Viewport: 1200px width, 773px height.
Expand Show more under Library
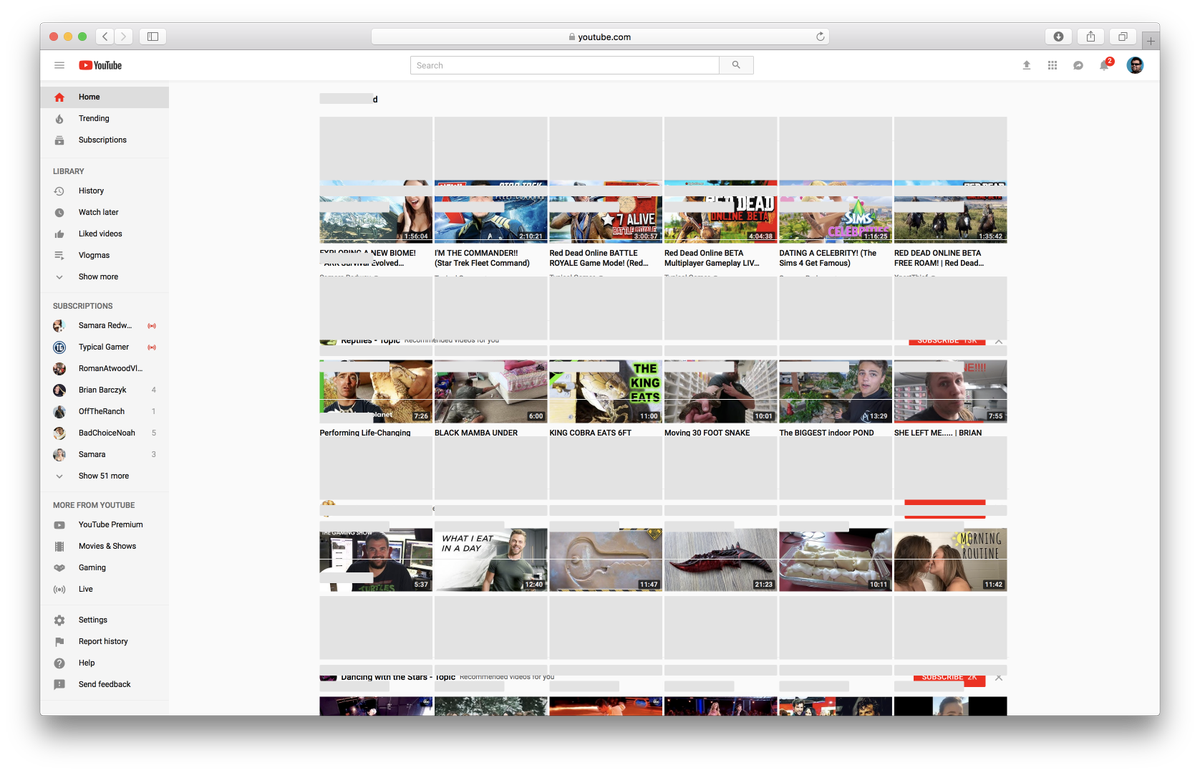pyautogui.click(x=104, y=277)
